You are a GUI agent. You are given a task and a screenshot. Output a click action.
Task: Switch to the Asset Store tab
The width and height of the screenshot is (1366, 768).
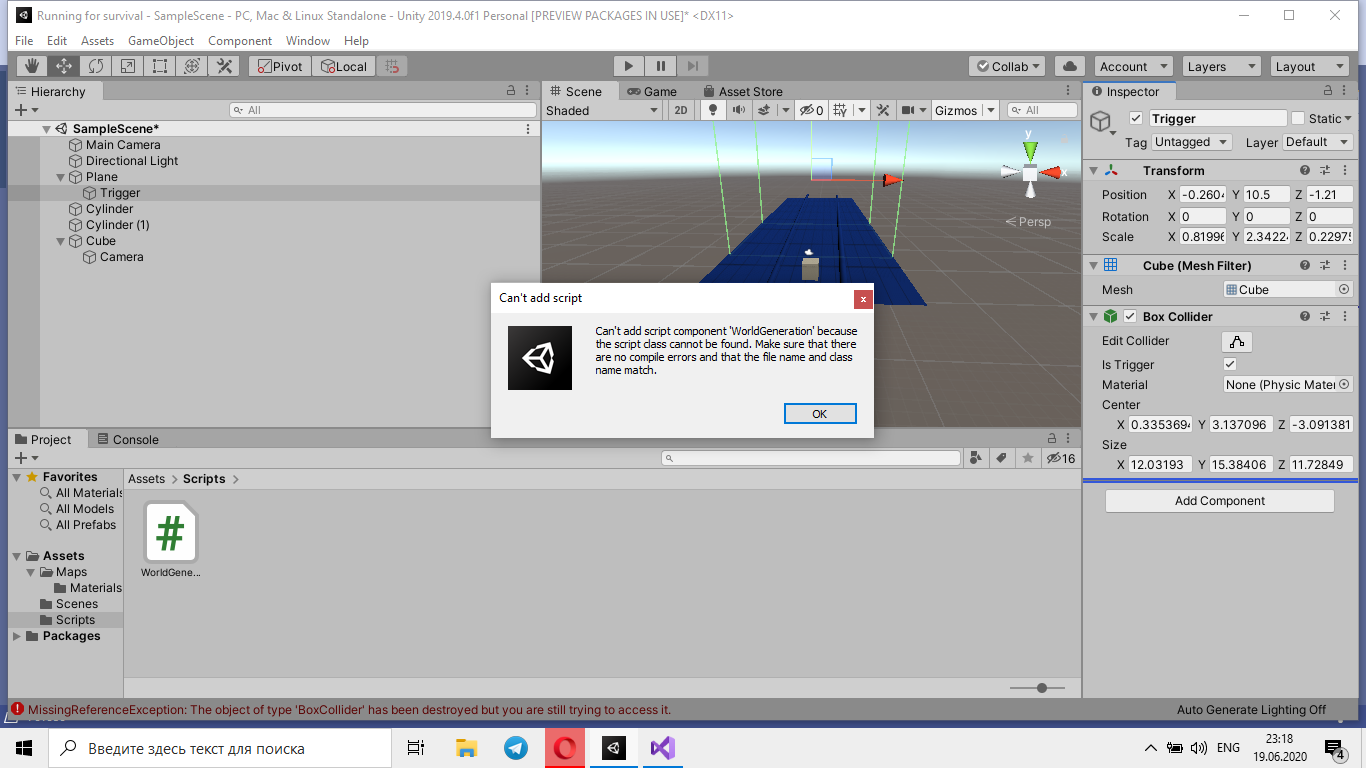pos(743,91)
